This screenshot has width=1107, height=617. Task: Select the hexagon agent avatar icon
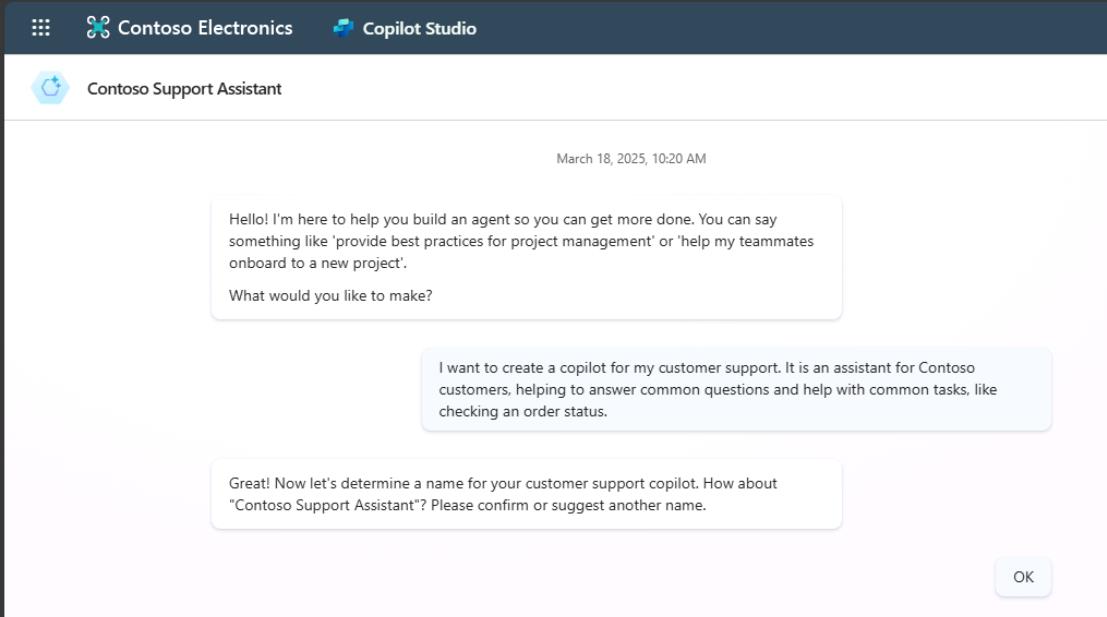tap(50, 88)
